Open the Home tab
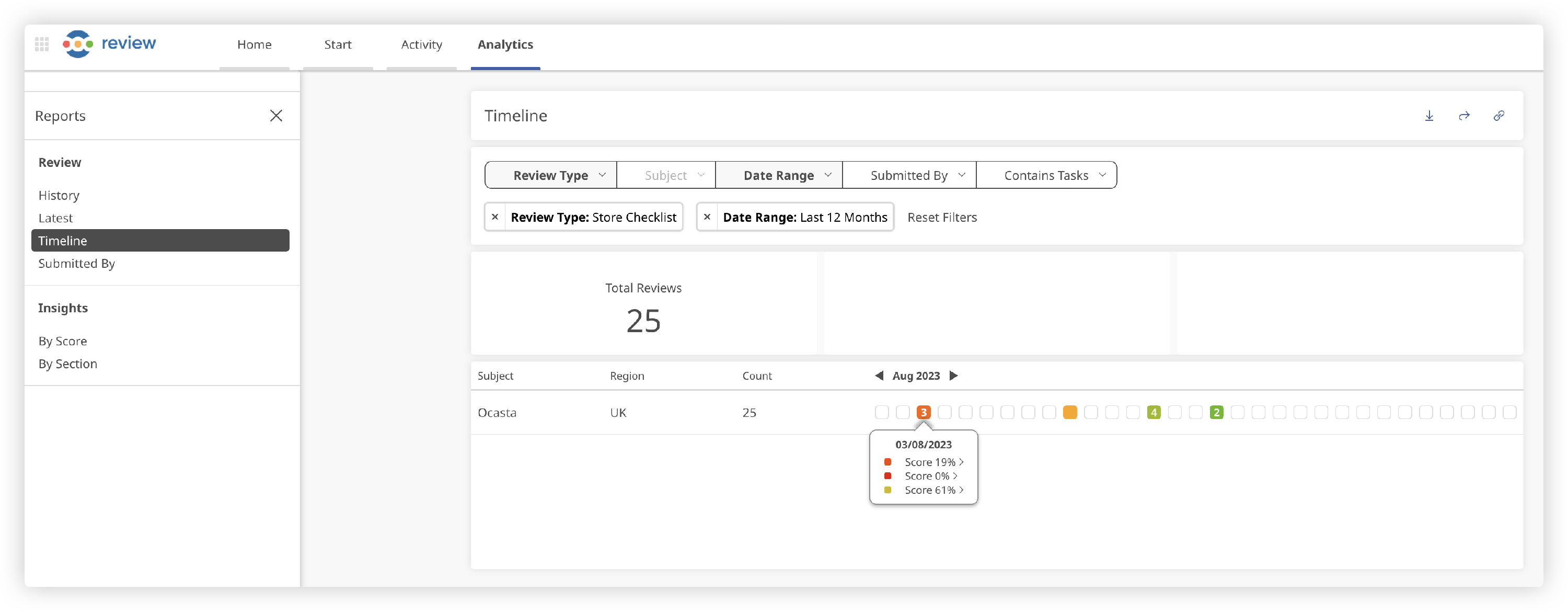This screenshot has width=1568, height=612. coord(255,44)
